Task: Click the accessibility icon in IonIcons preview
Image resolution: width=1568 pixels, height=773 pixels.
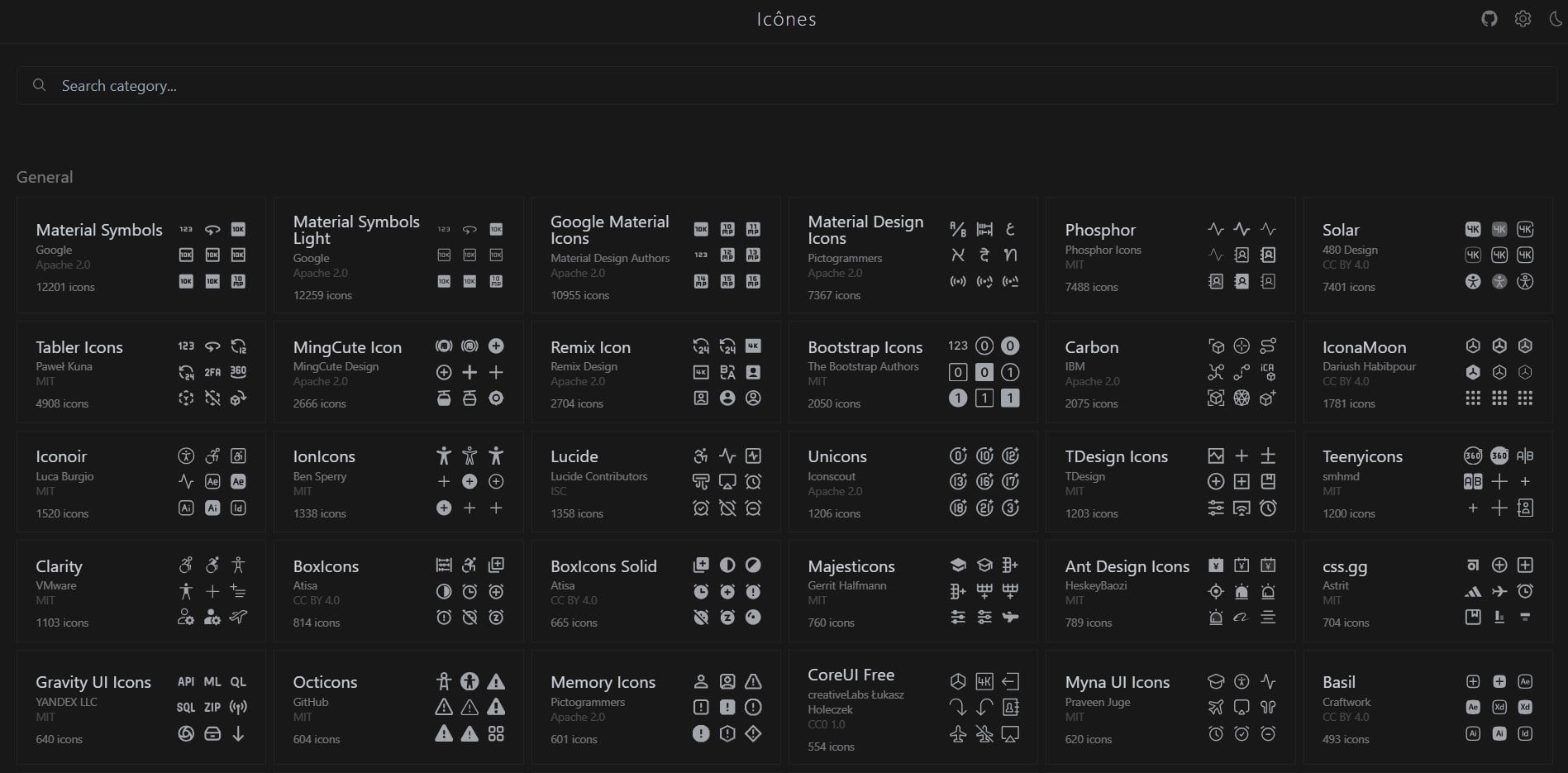Action: pyautogui.click(x=444, y=456)
